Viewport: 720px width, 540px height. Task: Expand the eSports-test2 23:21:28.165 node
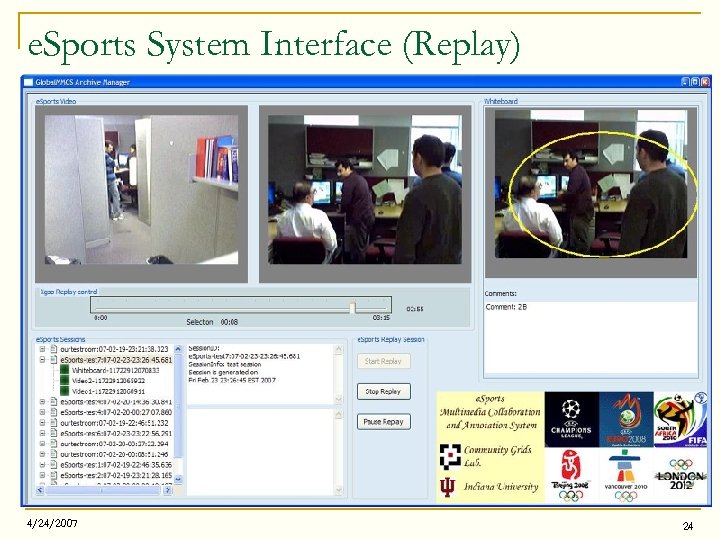pos(42,475)
